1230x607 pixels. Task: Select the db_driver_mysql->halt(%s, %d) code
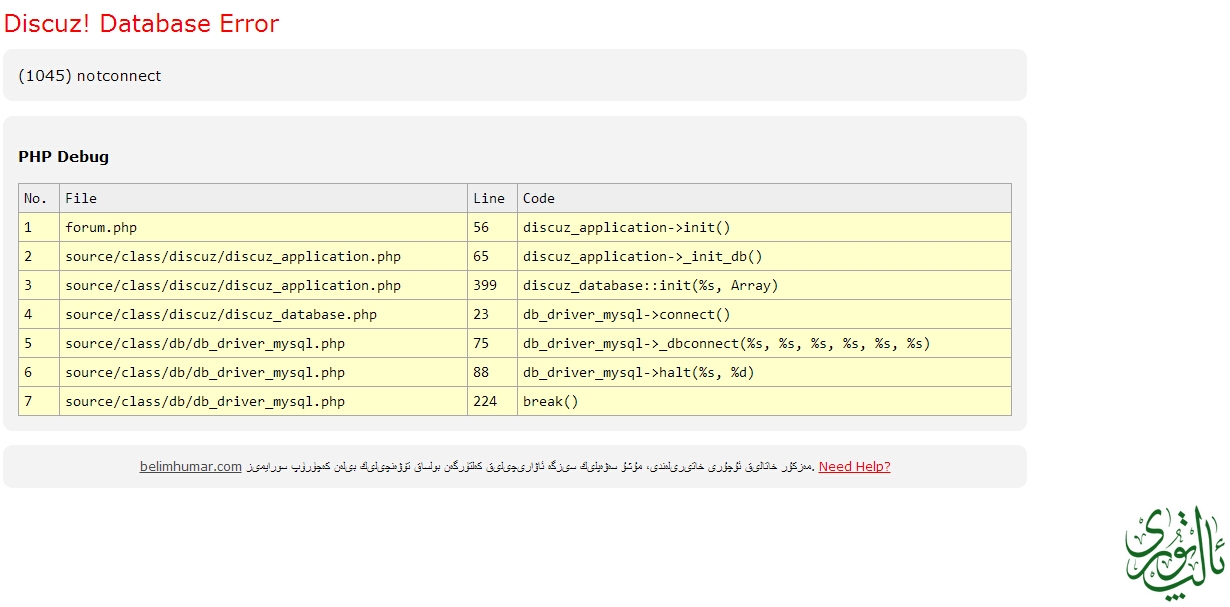coord(764,372)
